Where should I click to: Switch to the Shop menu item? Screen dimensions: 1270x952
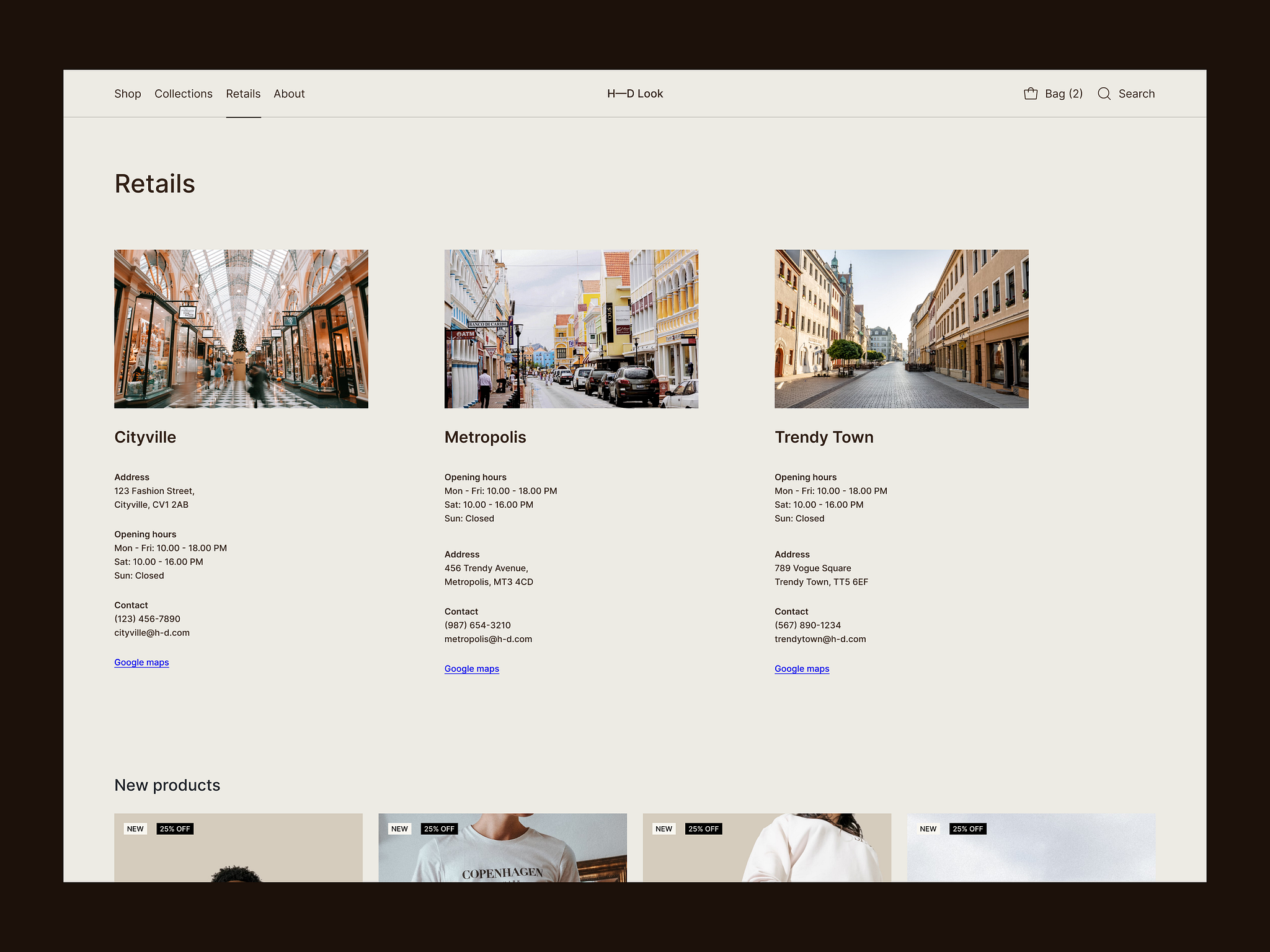[128, 94]
